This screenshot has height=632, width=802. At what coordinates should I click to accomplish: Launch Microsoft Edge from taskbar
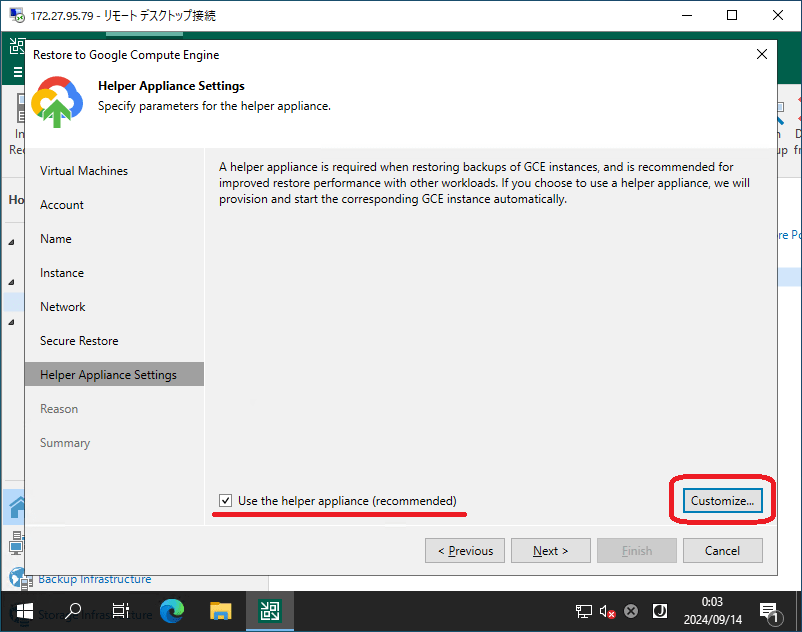pos(172,611)
